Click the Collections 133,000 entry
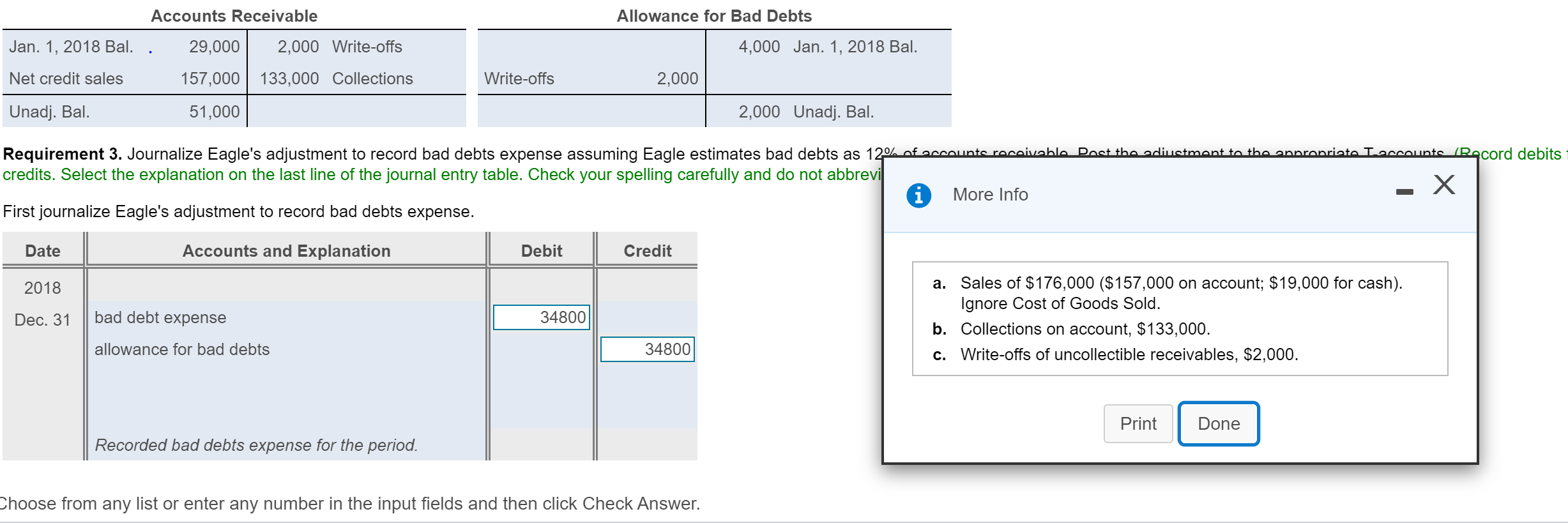1568x523 pixels. pyautogui.click(x=335, y=79)
